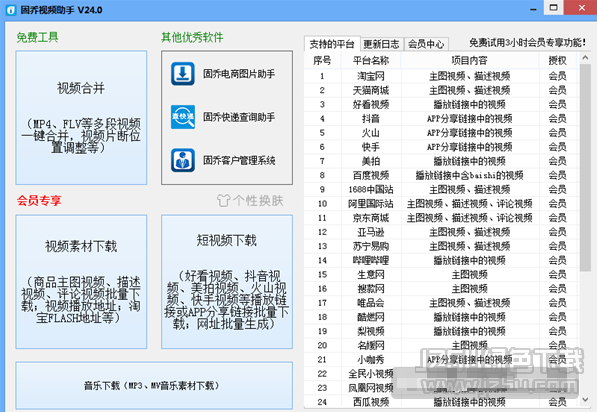This screenshot has width=597, height=412.
Task: Select the 唯品会 row
Action: coord(442,303)
